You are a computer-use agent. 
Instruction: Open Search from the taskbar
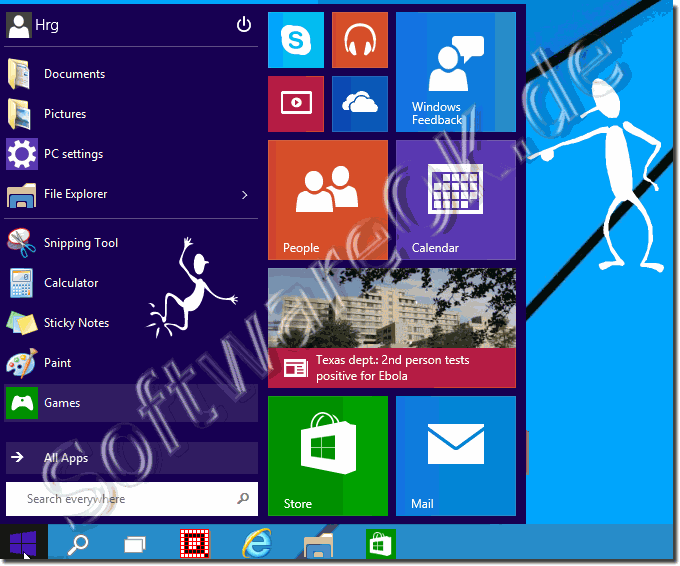click(x=78, y=544)
